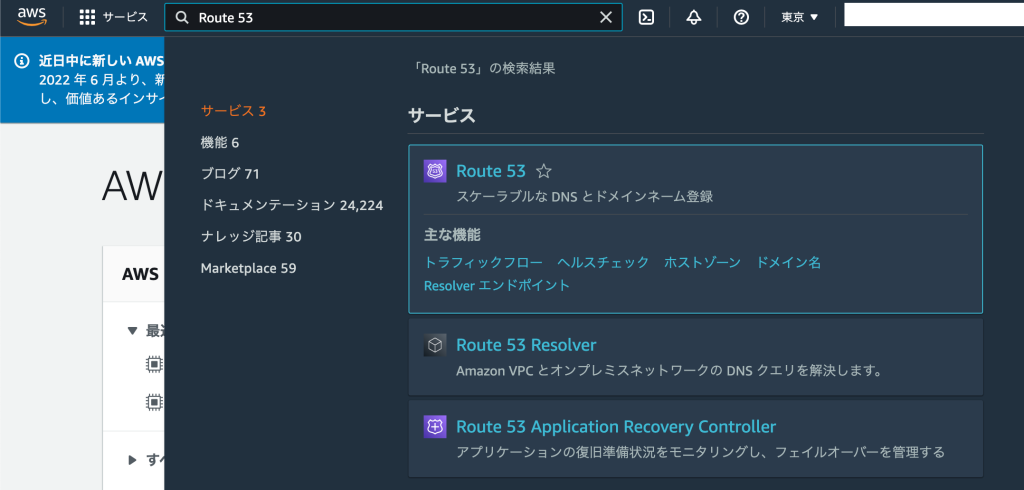Click the 「Route 53」の検索結果 heading

point(485,68)
